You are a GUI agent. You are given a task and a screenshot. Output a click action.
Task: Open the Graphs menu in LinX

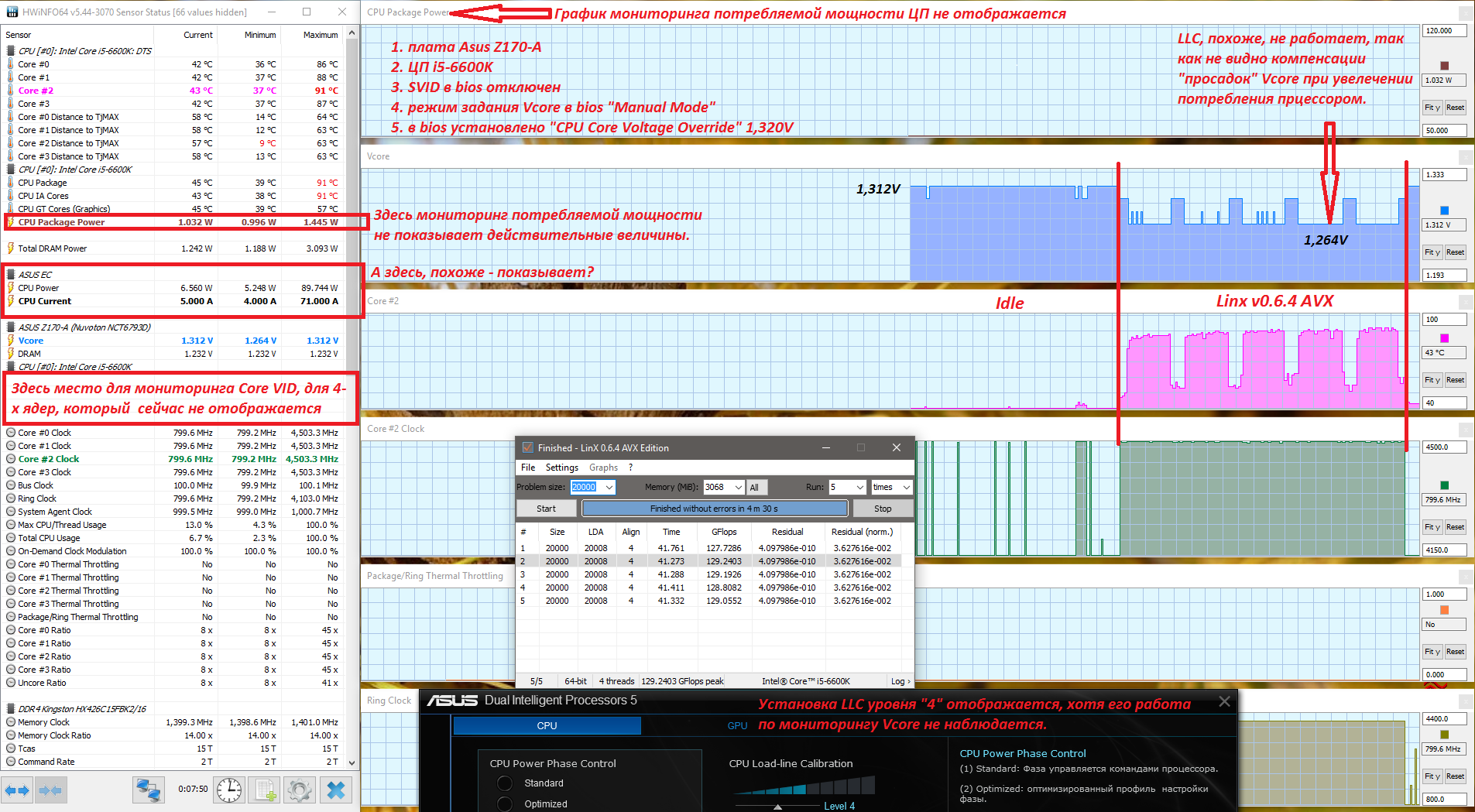click(x=603, y=468)
